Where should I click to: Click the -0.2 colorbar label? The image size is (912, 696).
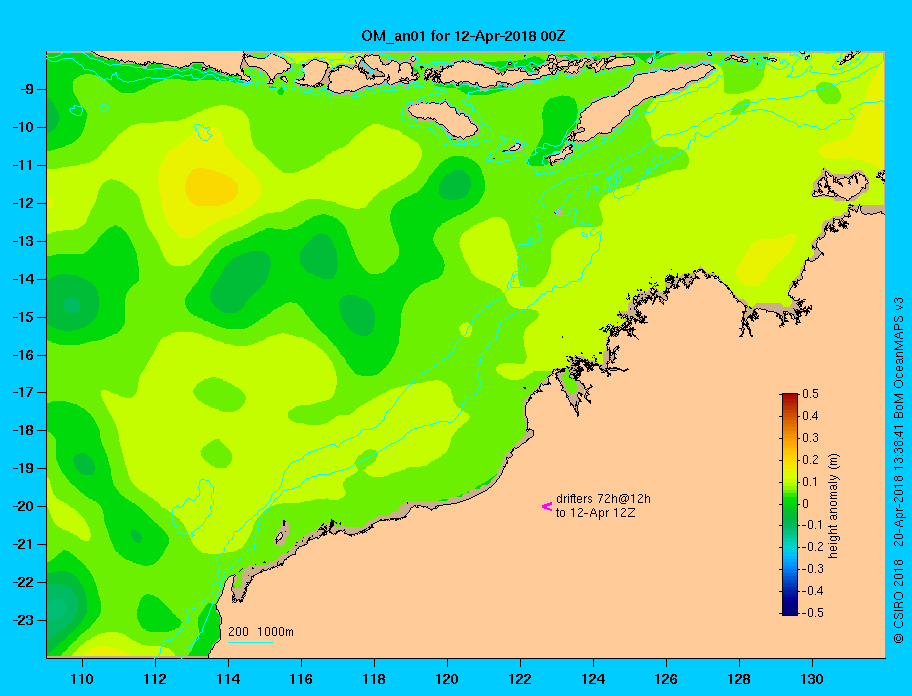[x=813, y=547]
